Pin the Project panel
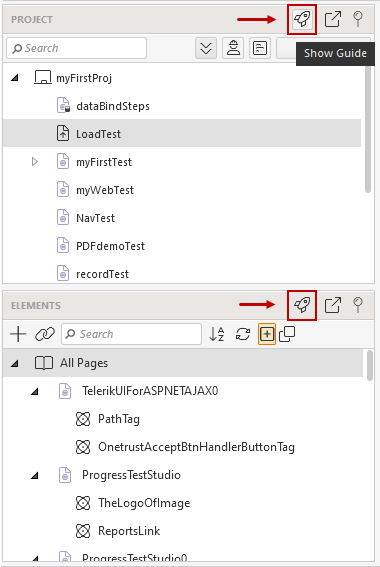Screen dimensions: 380x567 358,19
